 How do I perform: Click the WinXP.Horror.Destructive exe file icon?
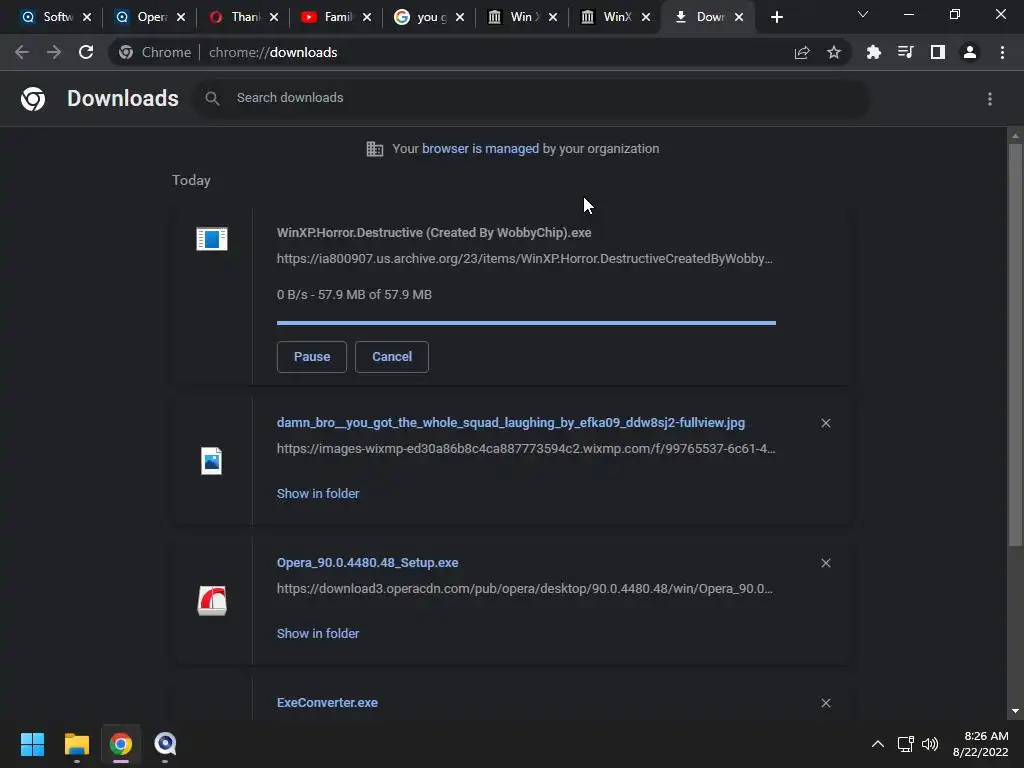coord(212,239)
